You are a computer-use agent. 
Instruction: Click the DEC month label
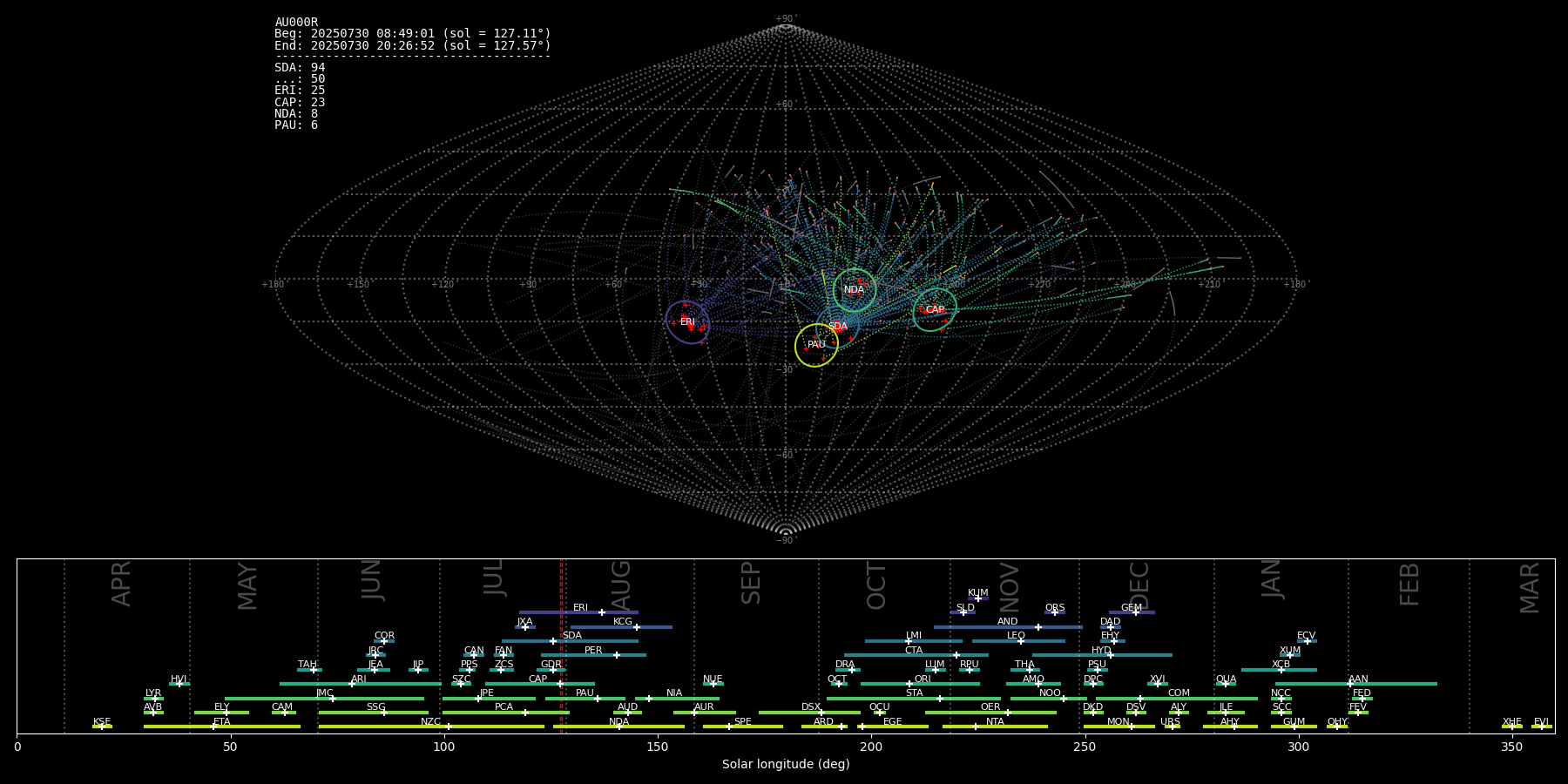1139,585
